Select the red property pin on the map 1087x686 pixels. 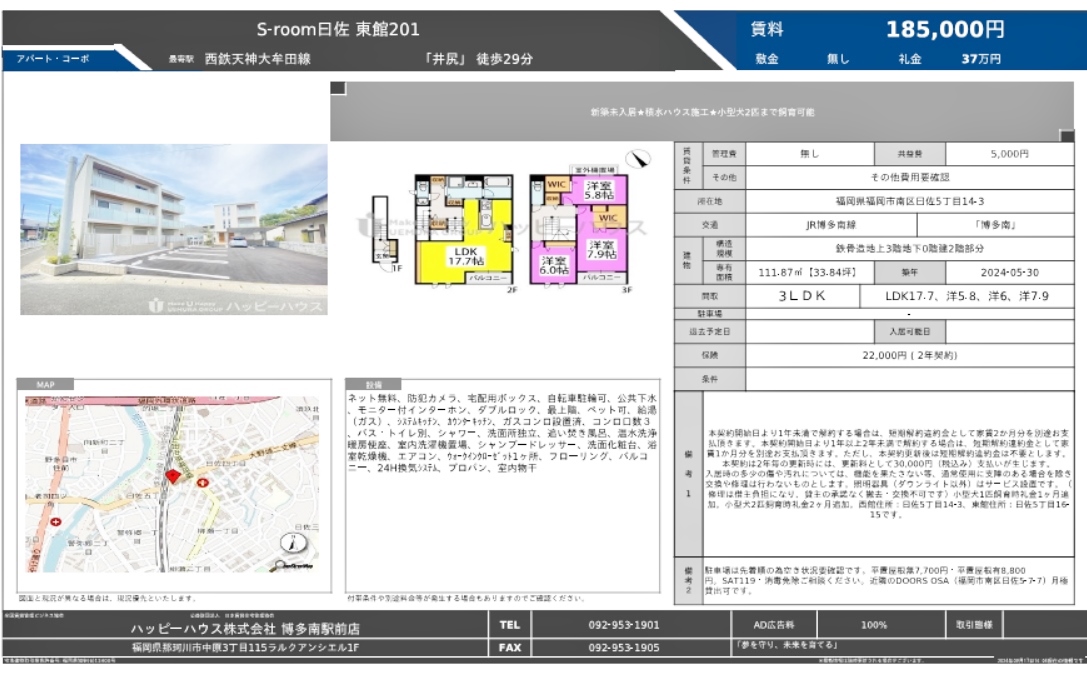(x=173, y=475)
